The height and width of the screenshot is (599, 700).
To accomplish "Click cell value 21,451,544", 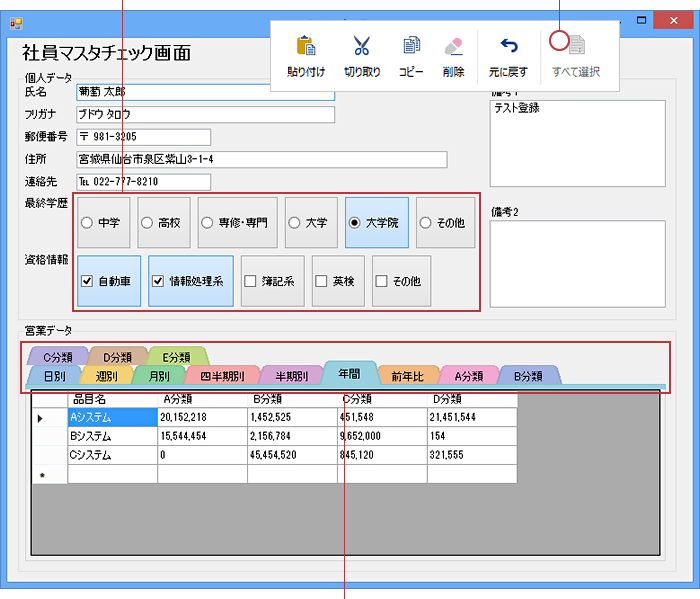I will [472, 417].
